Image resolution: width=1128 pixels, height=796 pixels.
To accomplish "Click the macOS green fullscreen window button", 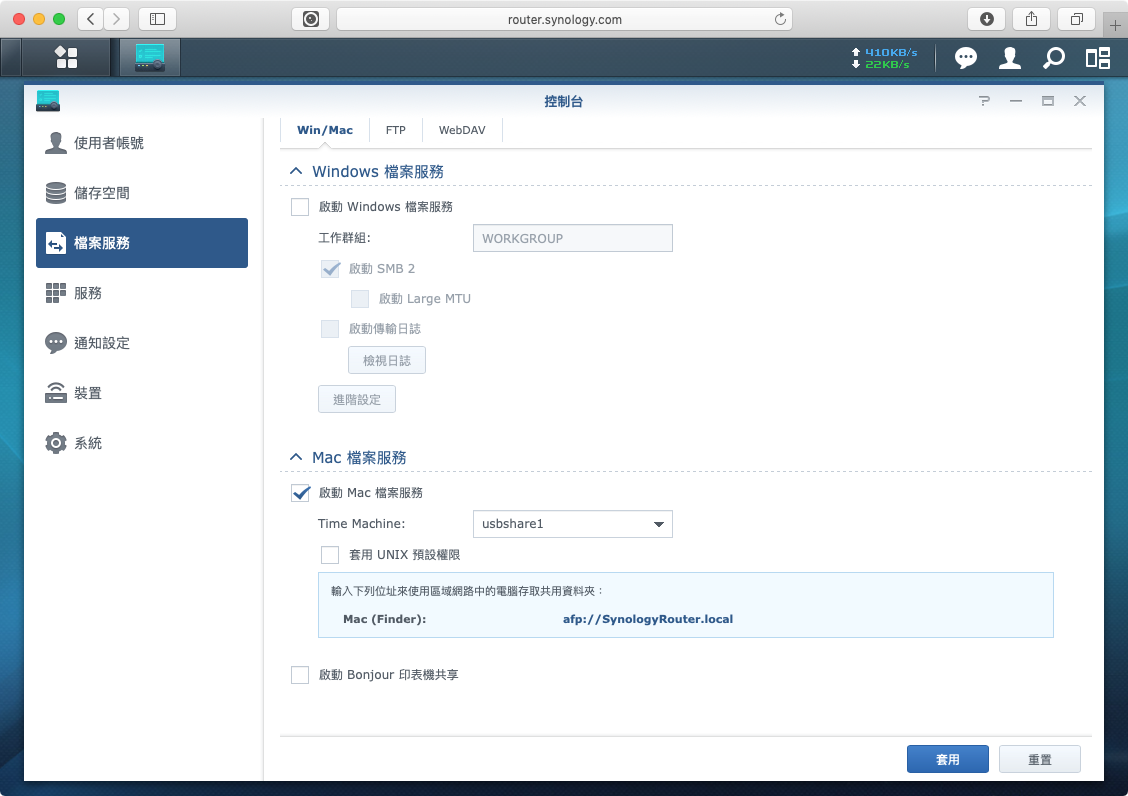I will [59, 19].
